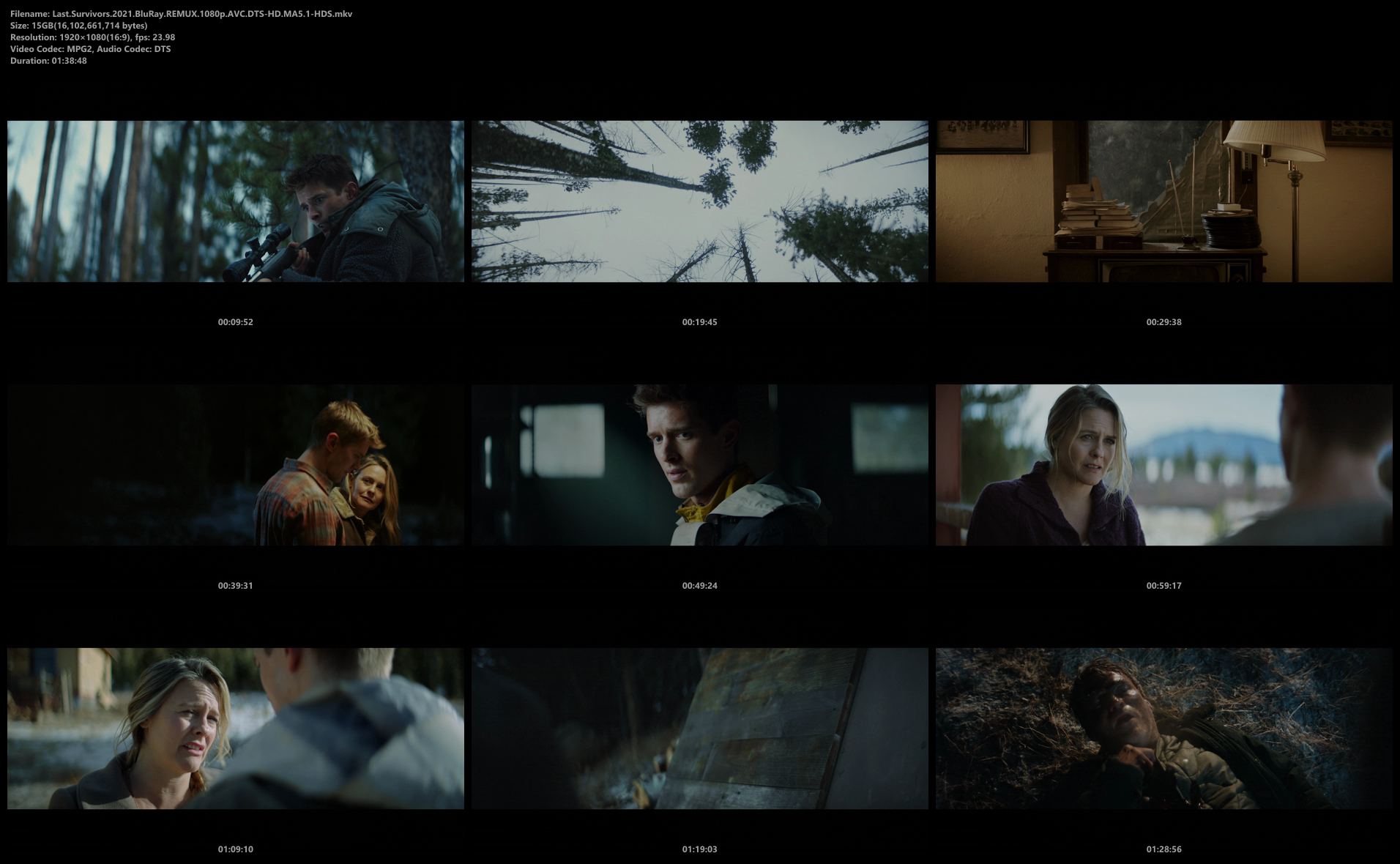Click the 00:49:24 timestamp label
This screenshot has height=864, width=1400.
pyautogui.click(x=699, y=586)
